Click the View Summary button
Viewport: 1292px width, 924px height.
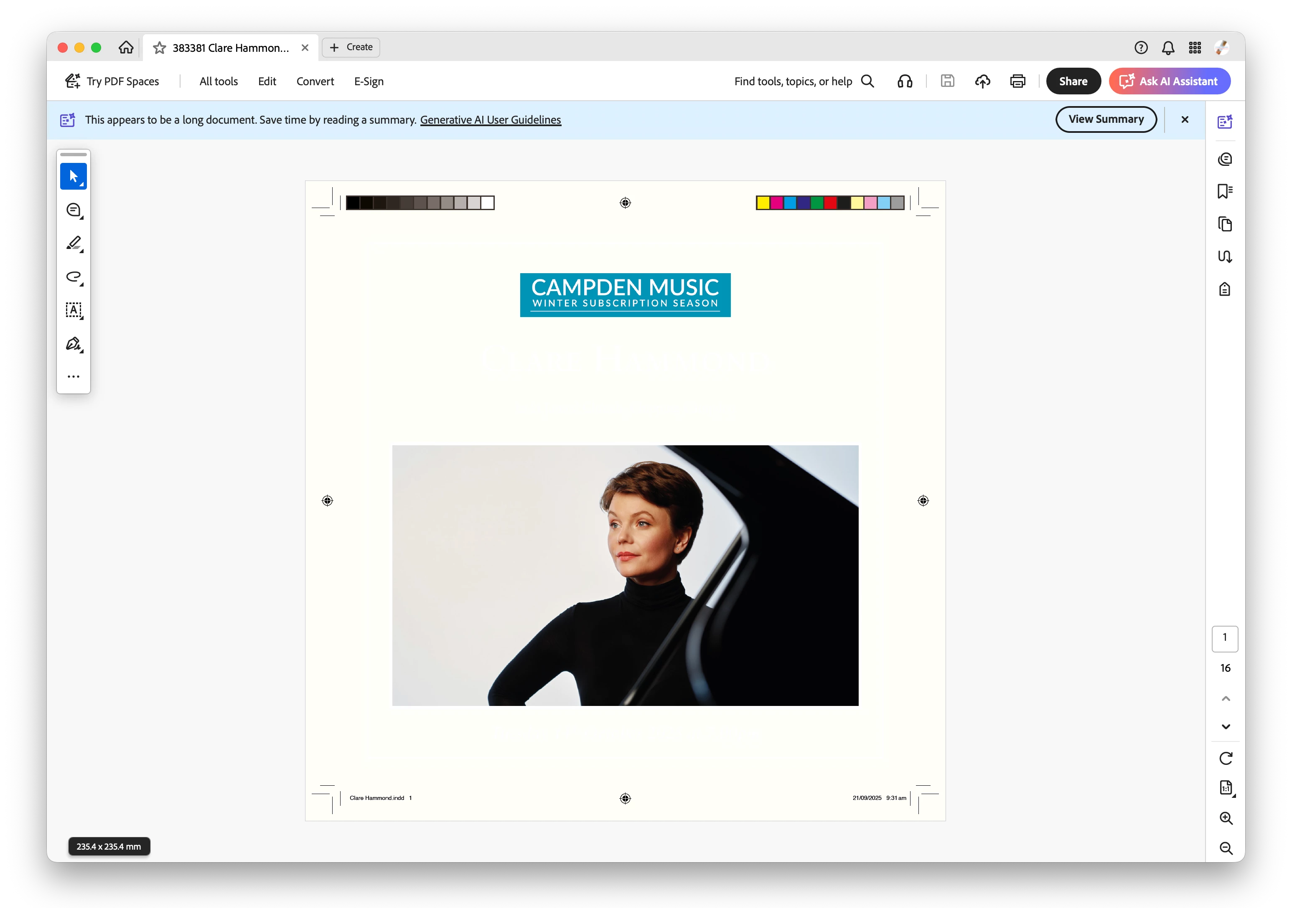click(1105, 119)
